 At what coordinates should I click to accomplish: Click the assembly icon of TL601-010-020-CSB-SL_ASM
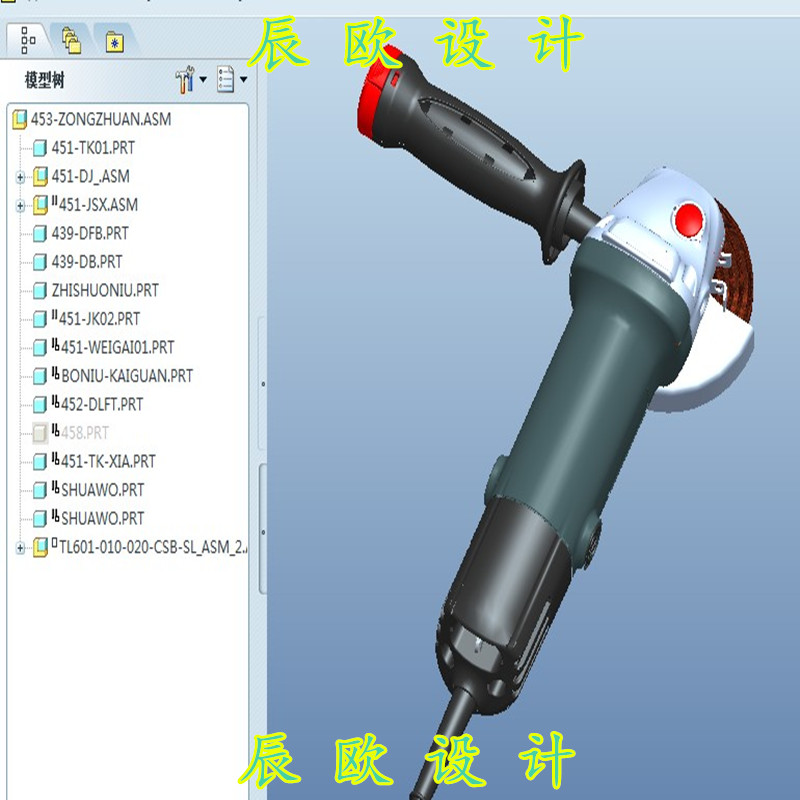pos(40,547)
